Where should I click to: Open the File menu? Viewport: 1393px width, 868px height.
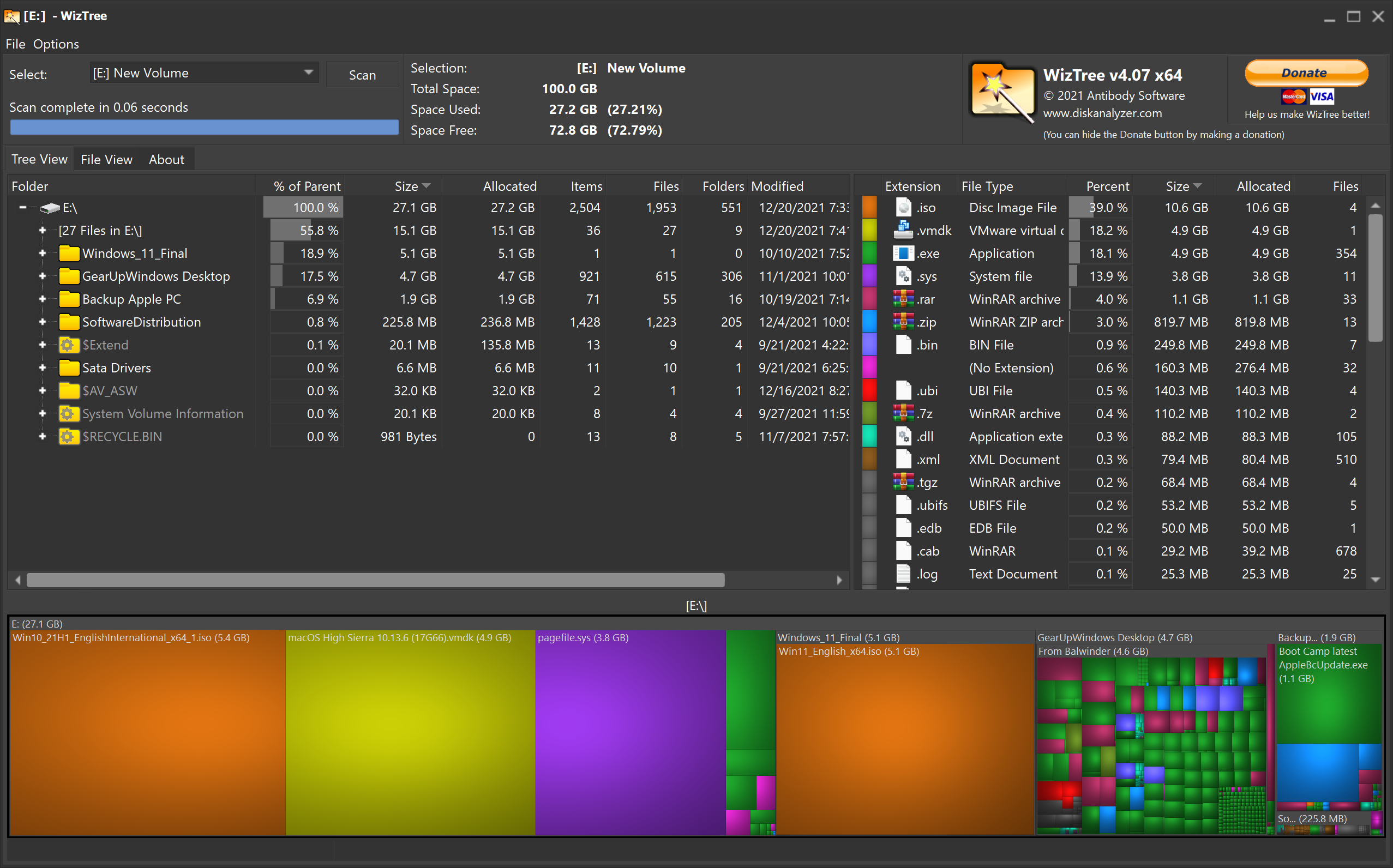(x=15, y=44)
